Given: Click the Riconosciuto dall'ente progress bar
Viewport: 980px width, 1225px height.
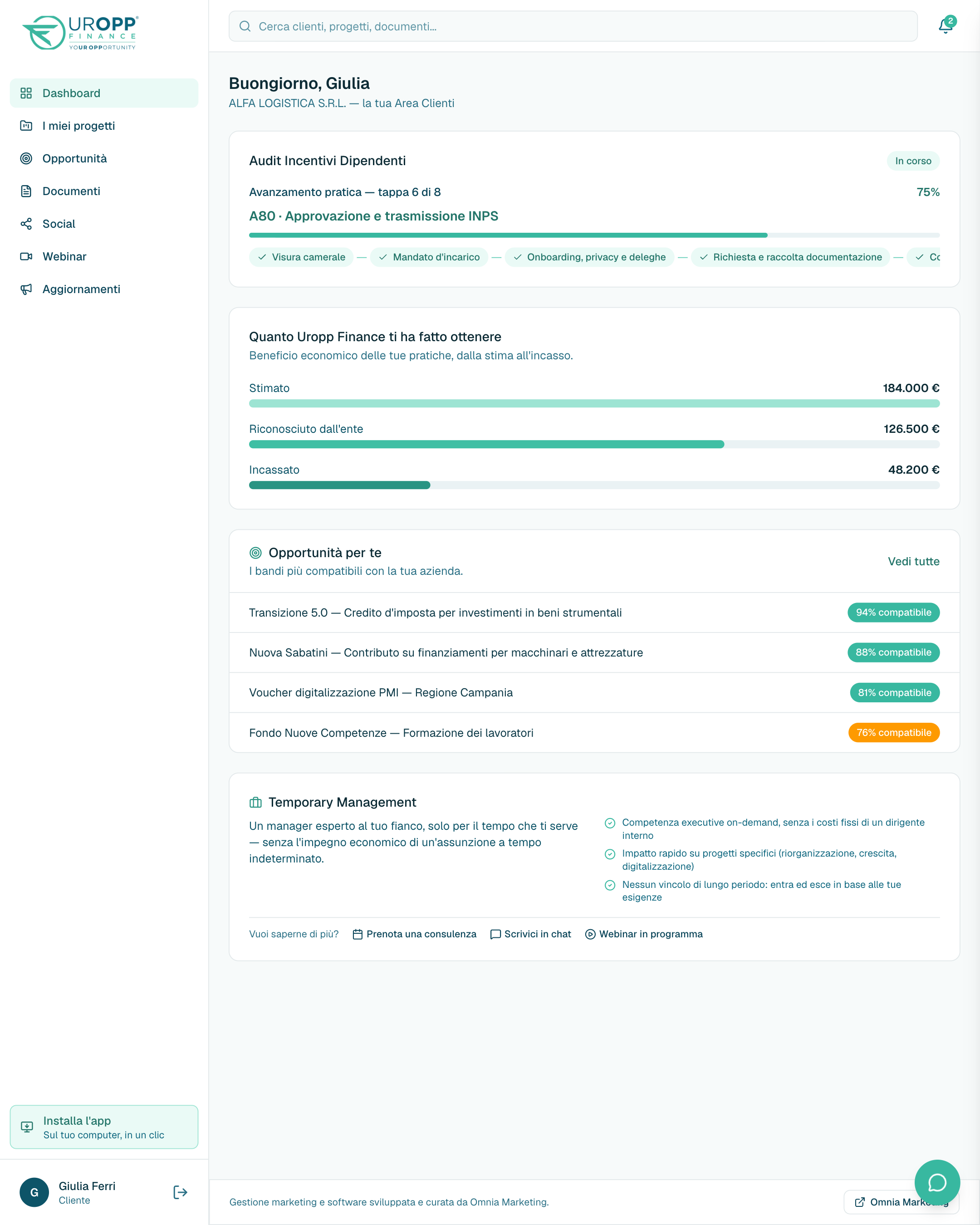Looking at the screenshot, I should point(594,444).
